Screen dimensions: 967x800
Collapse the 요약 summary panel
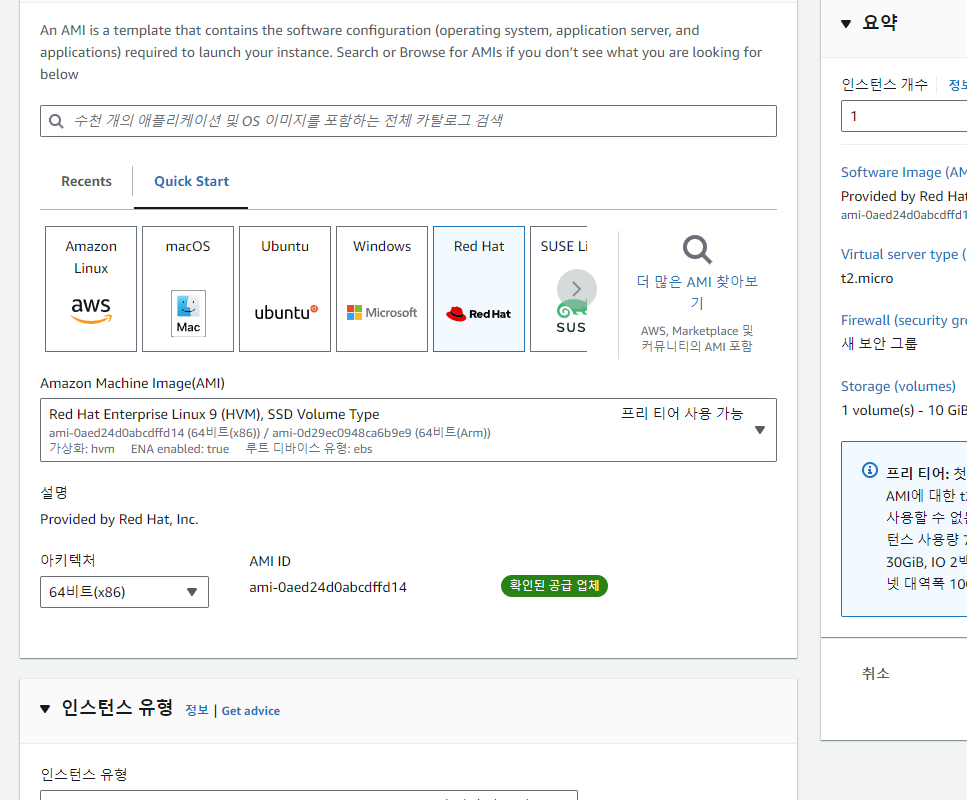pyautogui.click(x=846, y=23)
